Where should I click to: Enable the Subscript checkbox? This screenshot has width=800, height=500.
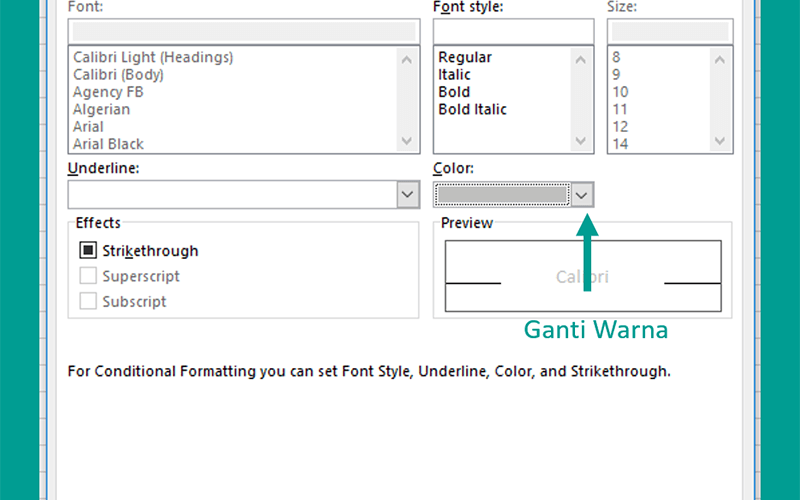click(x=88, y=301)
